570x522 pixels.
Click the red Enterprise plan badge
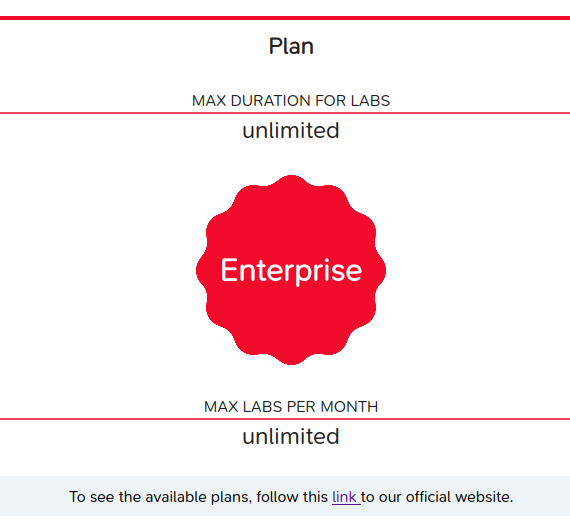point(291,270)
